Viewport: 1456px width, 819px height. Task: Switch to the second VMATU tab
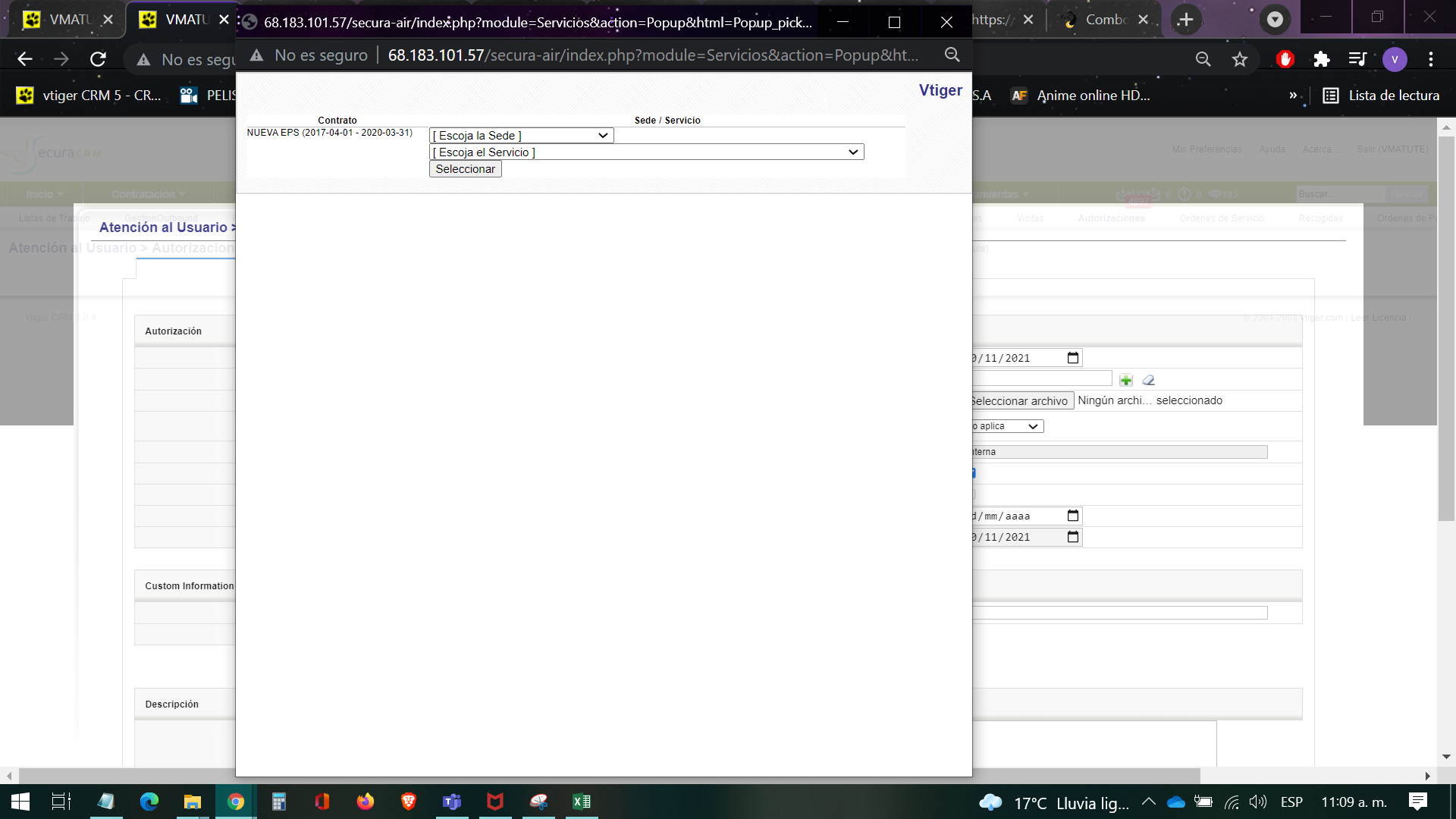point(180,20)
